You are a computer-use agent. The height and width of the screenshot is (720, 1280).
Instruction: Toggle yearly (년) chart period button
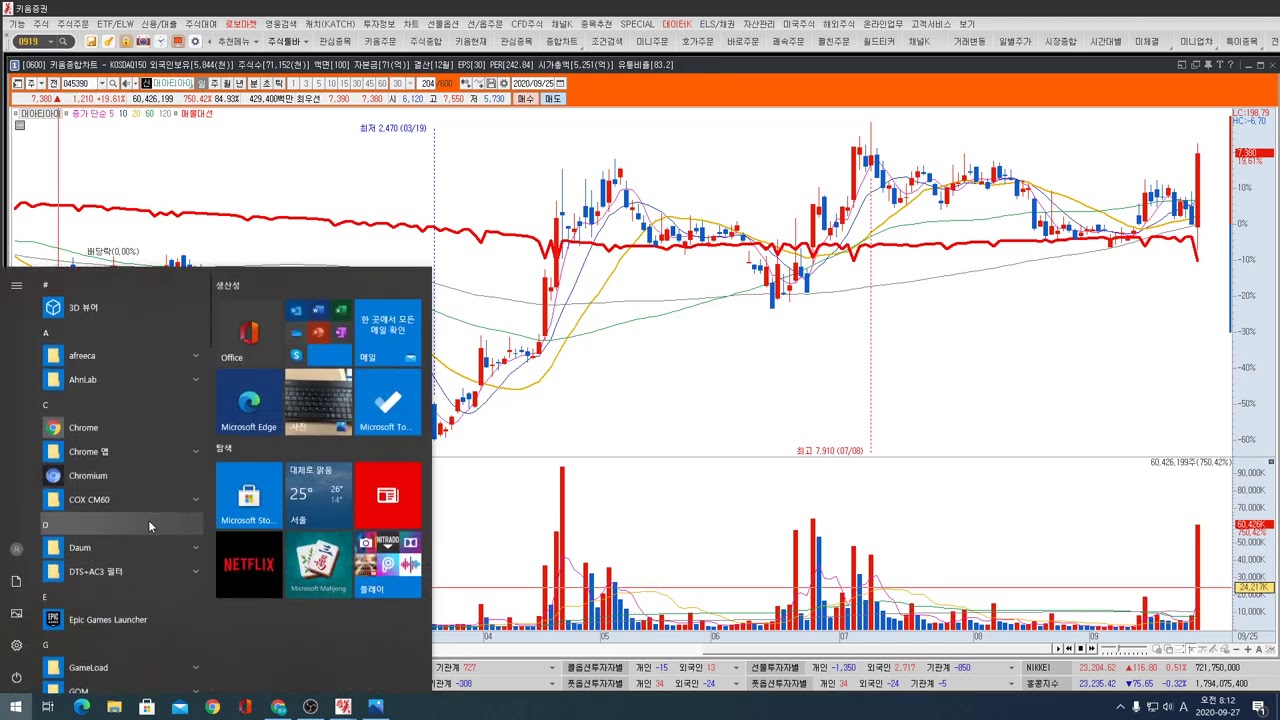pyautogui.click(x=240, y=83)
